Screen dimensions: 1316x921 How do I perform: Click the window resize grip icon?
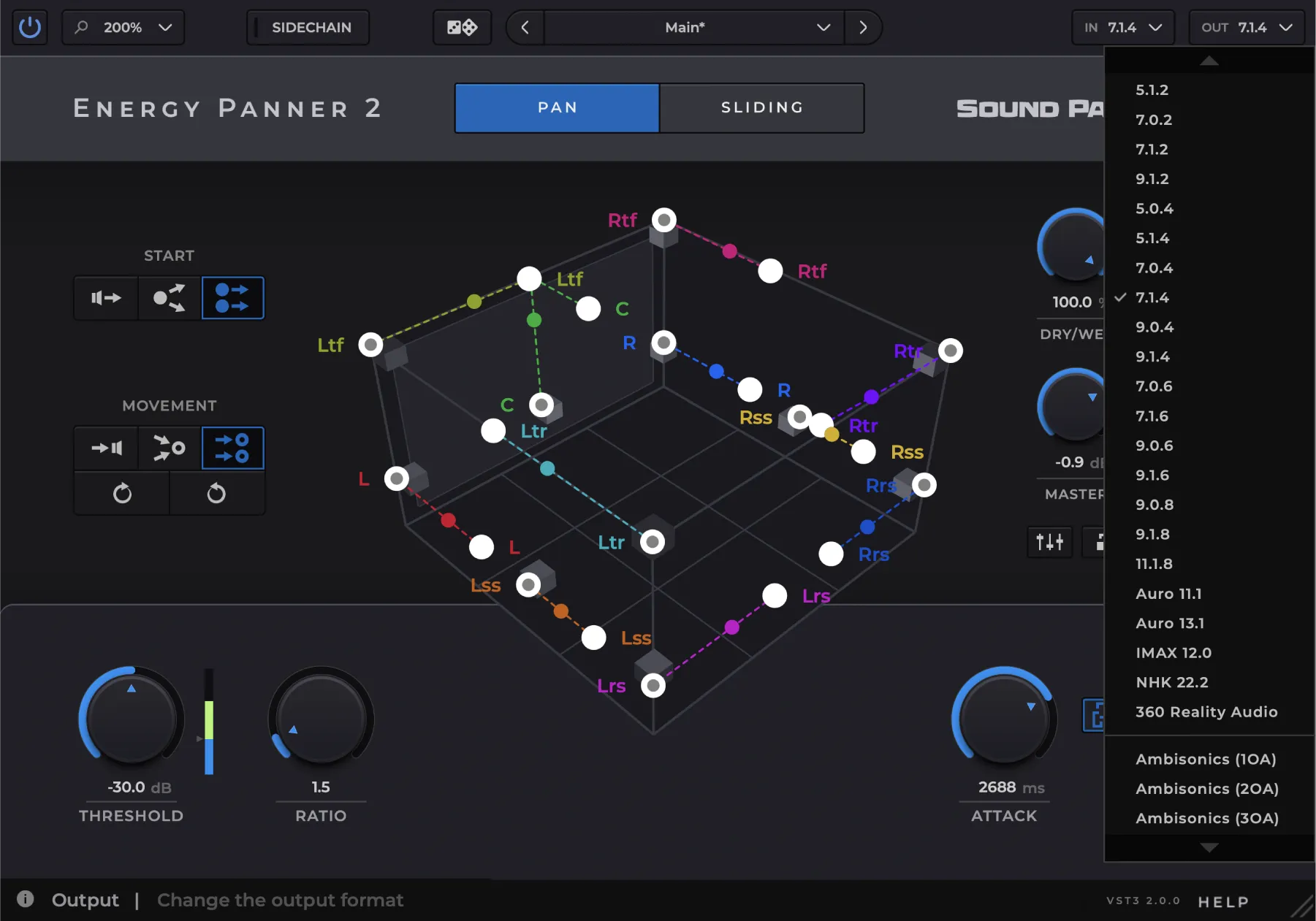click(1302, 907)
